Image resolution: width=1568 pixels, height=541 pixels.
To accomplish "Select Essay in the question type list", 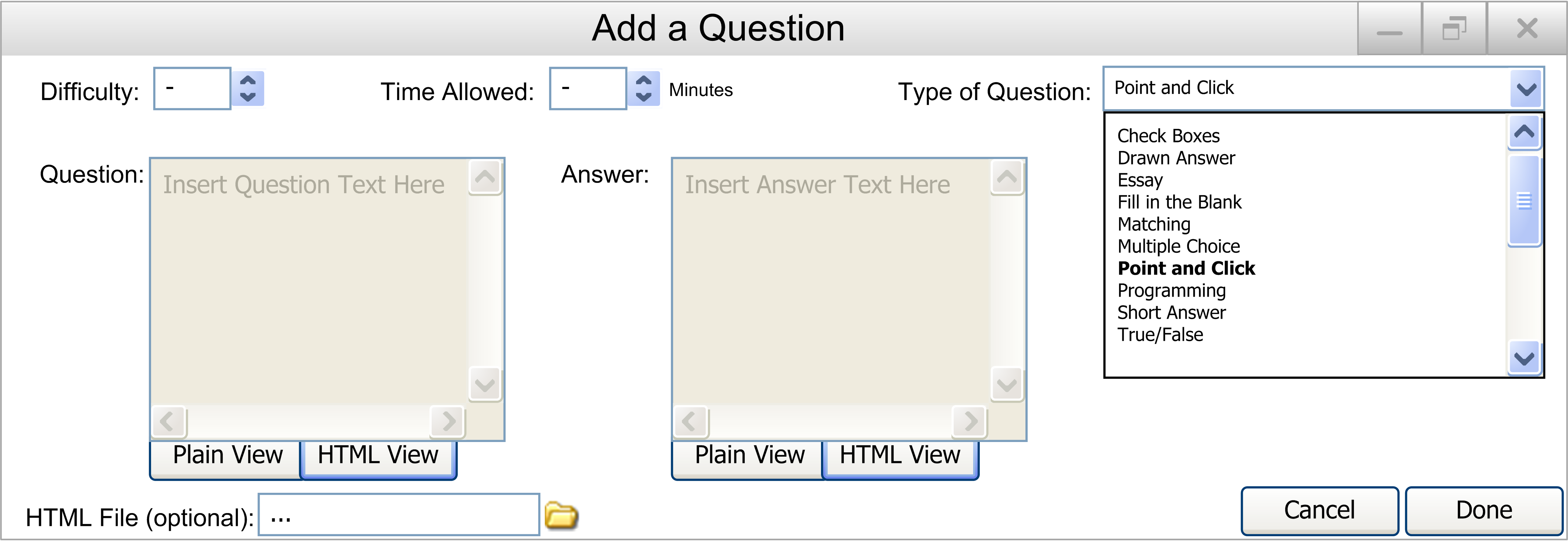I will tap(1140, 180).
